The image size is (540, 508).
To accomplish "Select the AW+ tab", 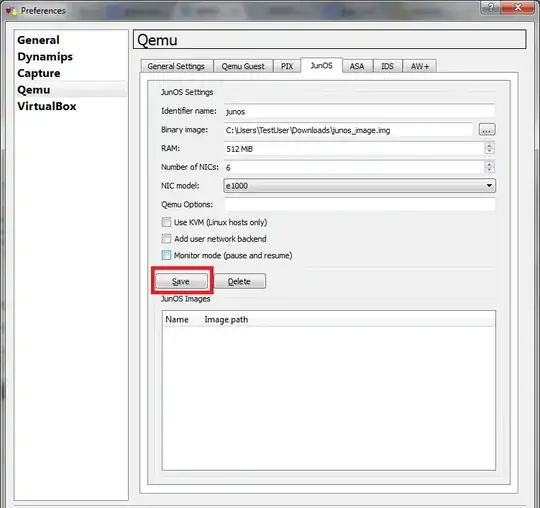I will [420, 66].
